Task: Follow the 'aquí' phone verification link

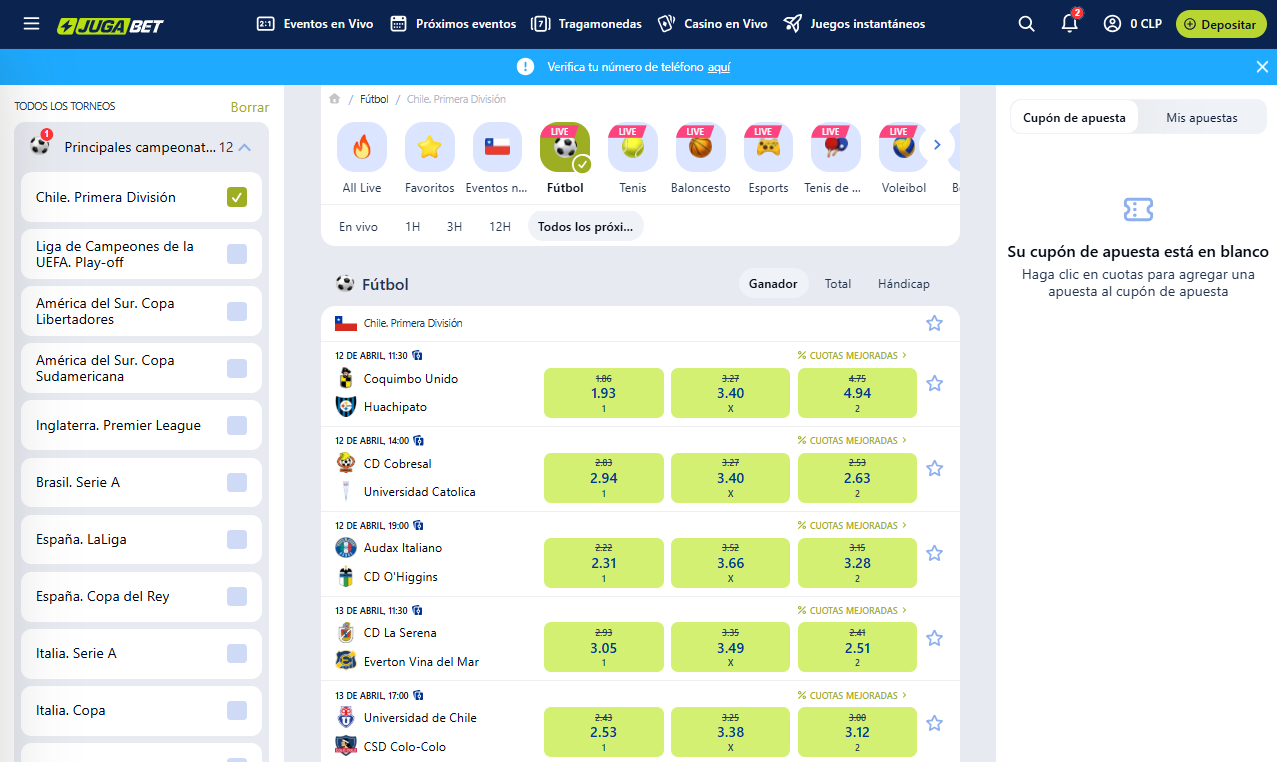Action: click(x=719, y=67)
